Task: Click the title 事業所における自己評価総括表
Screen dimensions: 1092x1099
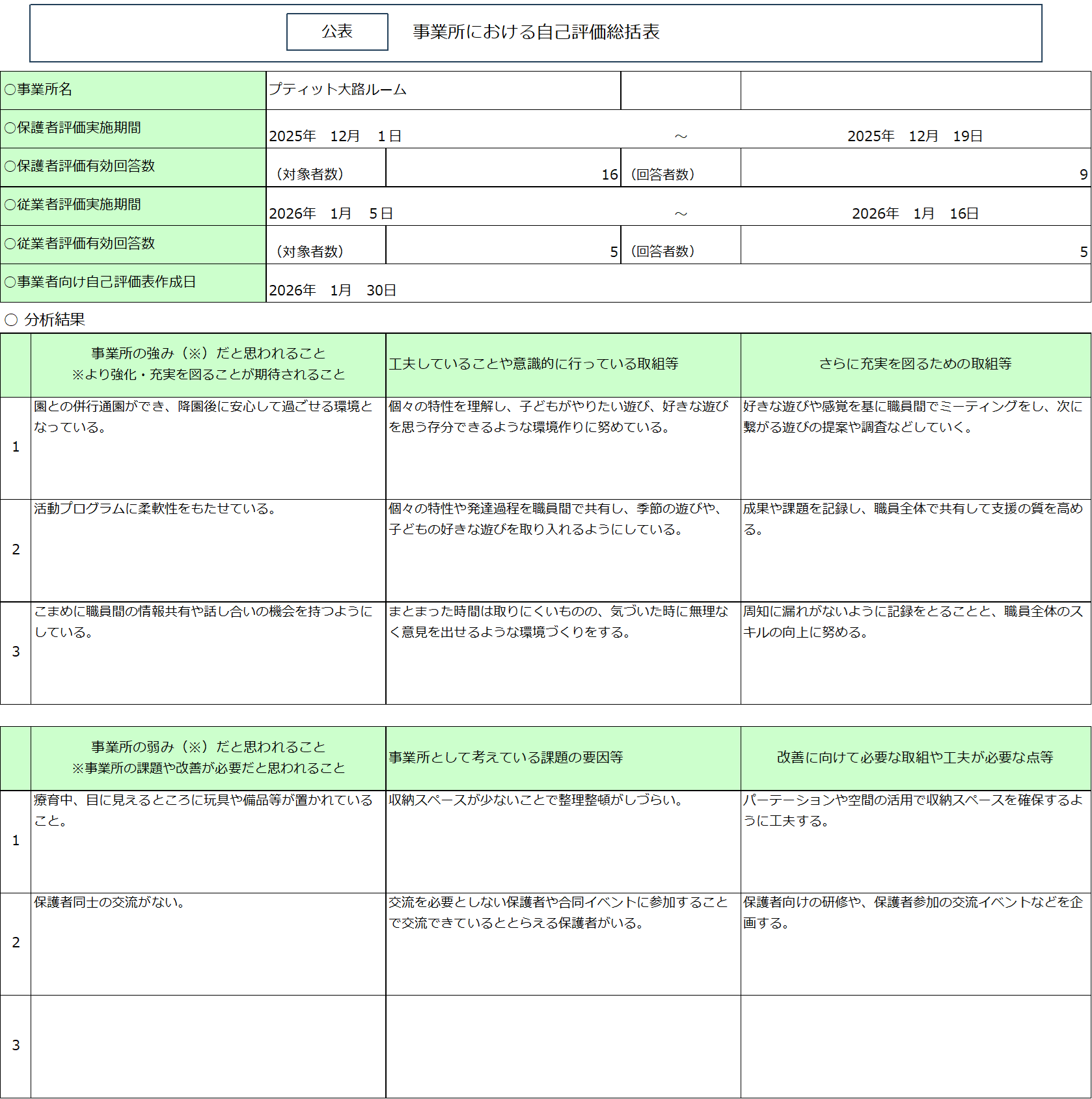Action: (536, 32)
